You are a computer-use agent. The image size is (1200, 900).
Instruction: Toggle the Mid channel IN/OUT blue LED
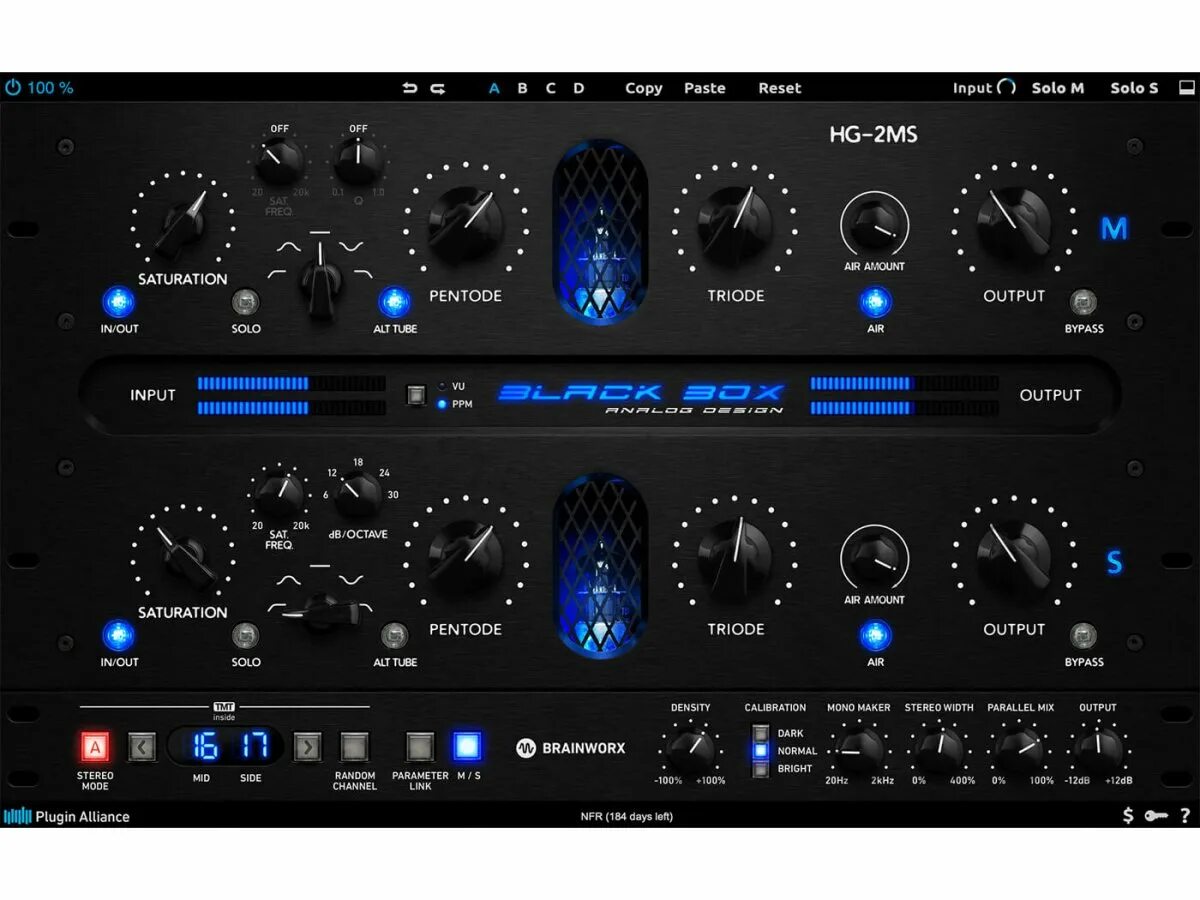pos(119,302)
